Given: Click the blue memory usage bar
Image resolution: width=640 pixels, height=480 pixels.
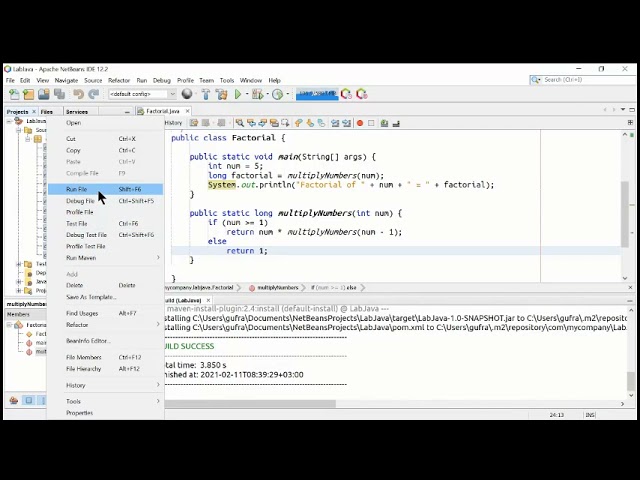Looking at the screenshot, I should [317, 94].
